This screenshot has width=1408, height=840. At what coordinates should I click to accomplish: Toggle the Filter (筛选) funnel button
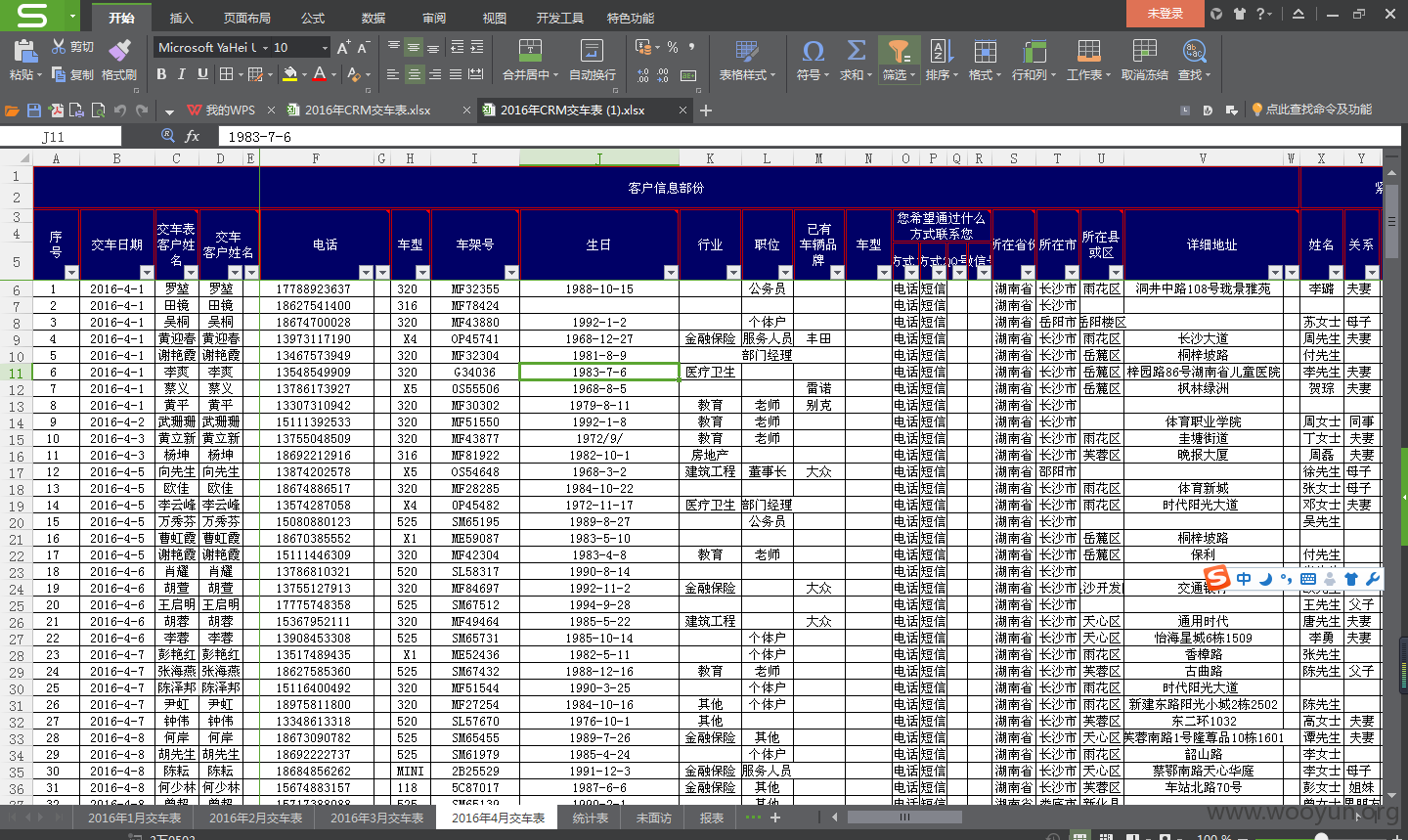[899, 60]
